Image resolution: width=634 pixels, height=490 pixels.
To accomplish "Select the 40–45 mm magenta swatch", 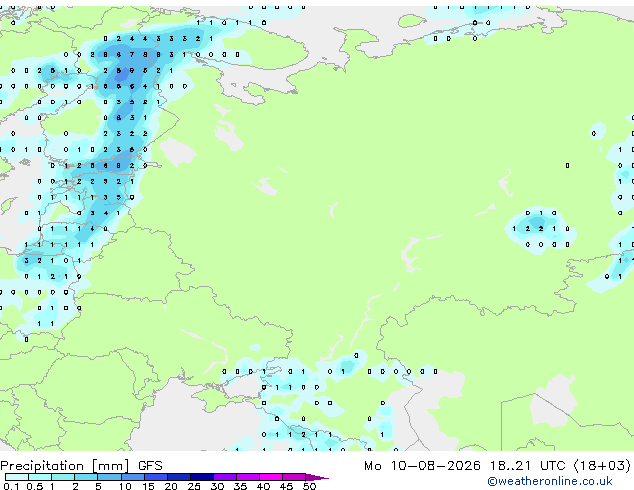I will click(x=271, y=477).
